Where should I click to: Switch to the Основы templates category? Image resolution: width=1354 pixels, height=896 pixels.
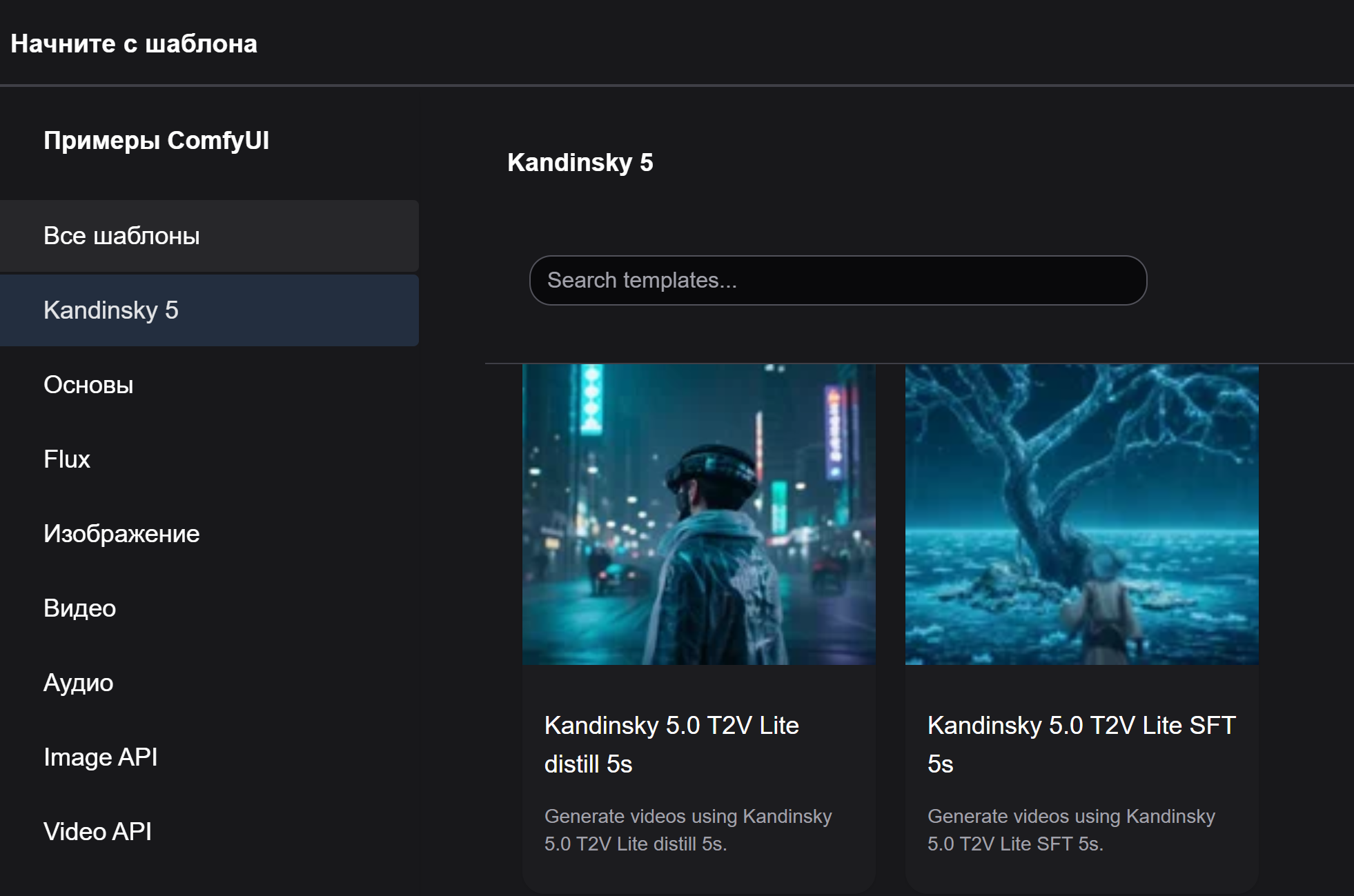[x=88, y=385]
